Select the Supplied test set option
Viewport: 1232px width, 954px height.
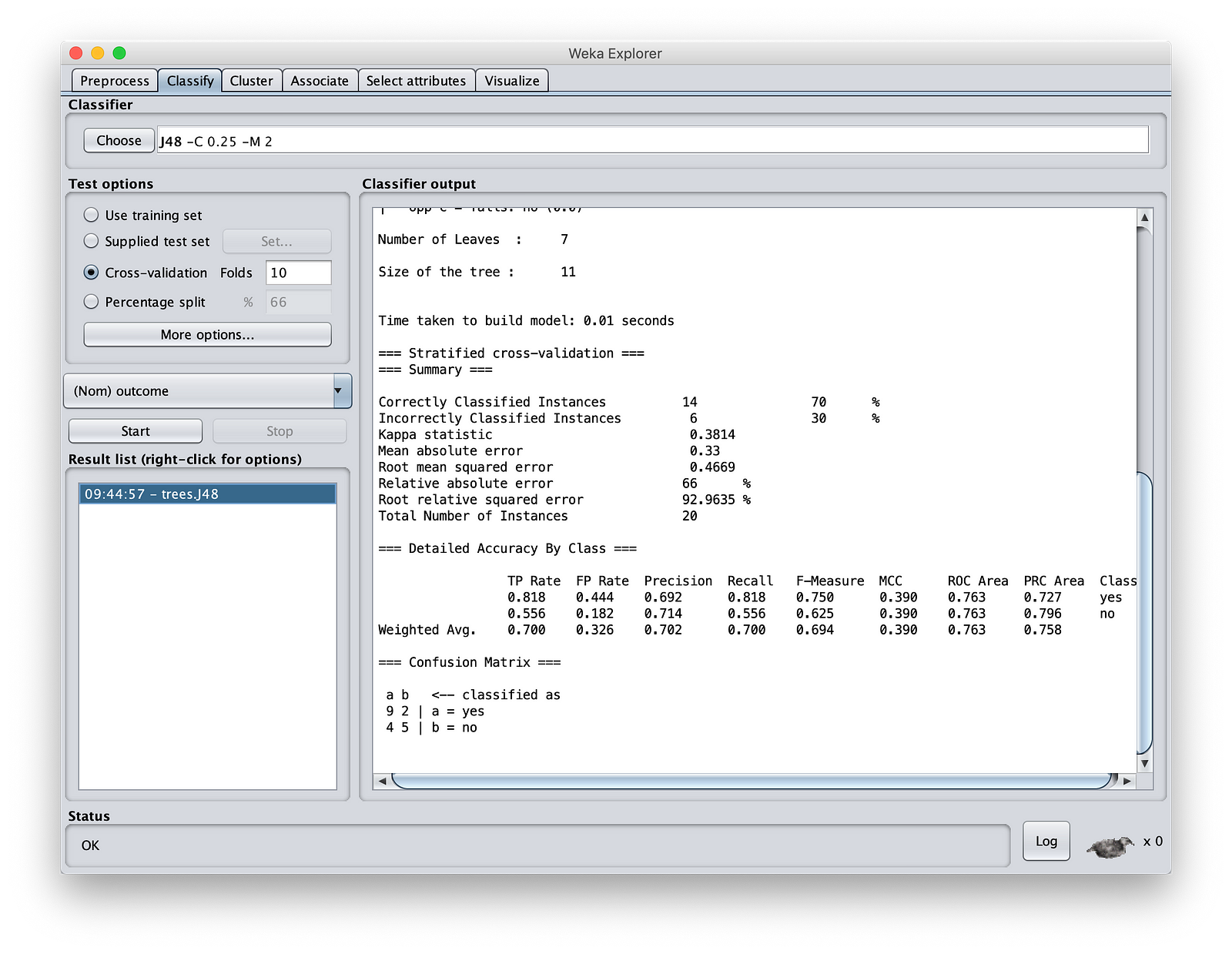pyautogui.click(x=92, y=241)
